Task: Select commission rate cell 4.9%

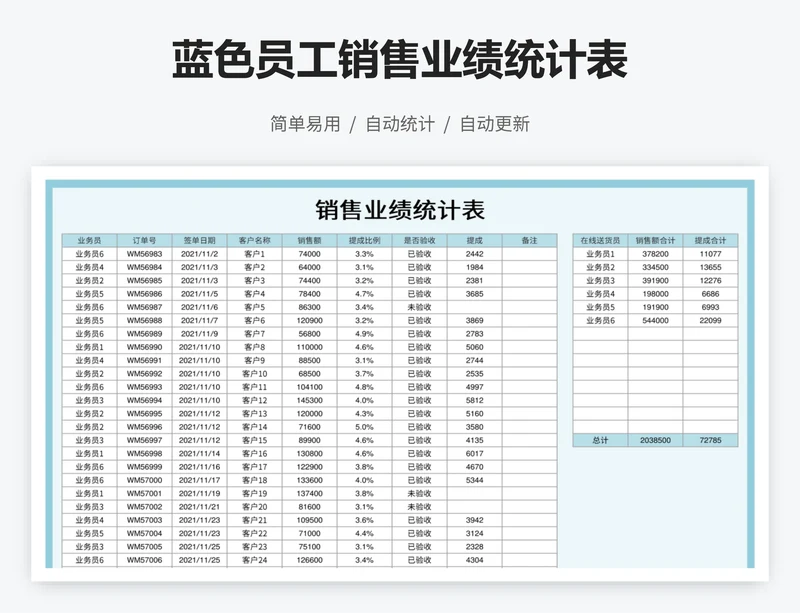Action: [x=364, y=333]
